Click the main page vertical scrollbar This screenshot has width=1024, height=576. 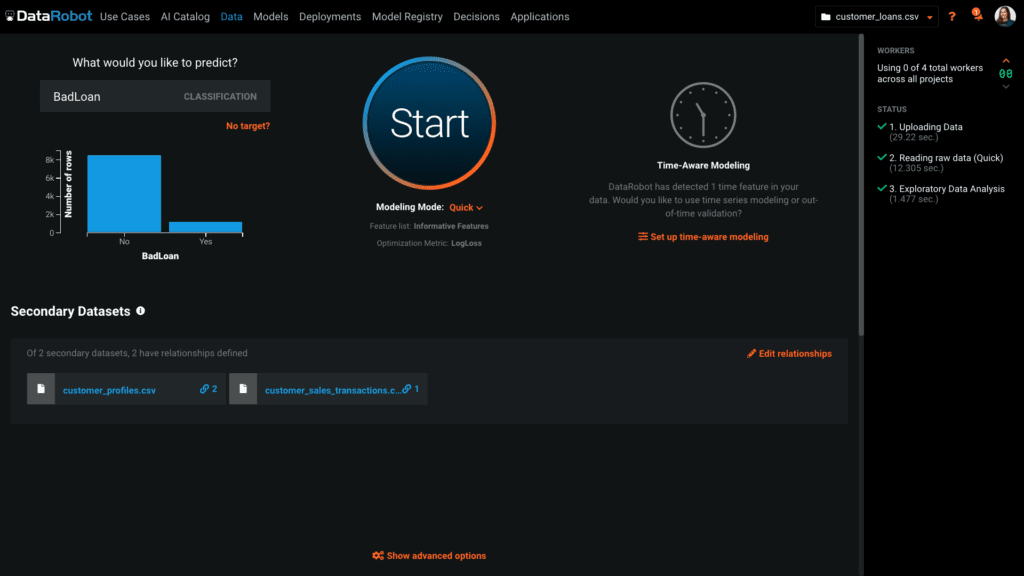coord(861,185)
